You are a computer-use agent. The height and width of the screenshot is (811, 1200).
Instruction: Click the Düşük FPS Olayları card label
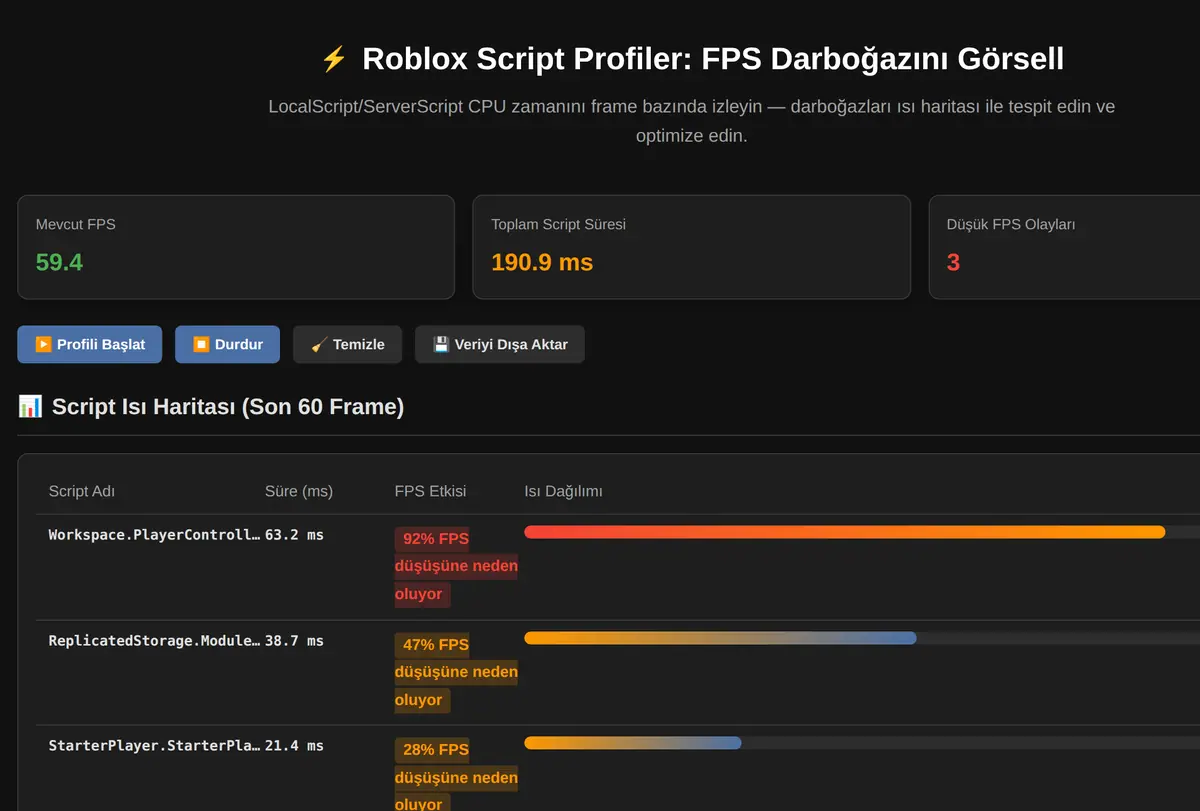click(1011, 224)
